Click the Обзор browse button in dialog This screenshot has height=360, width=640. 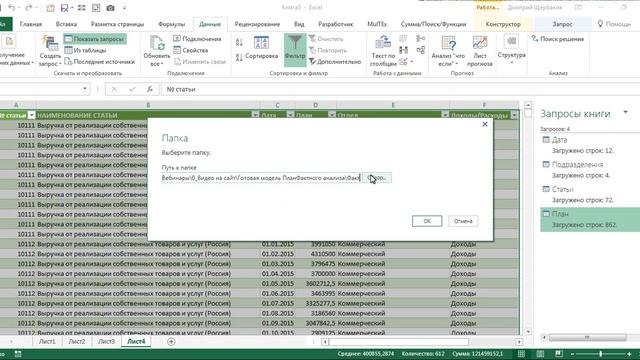(x=377, y=178)
